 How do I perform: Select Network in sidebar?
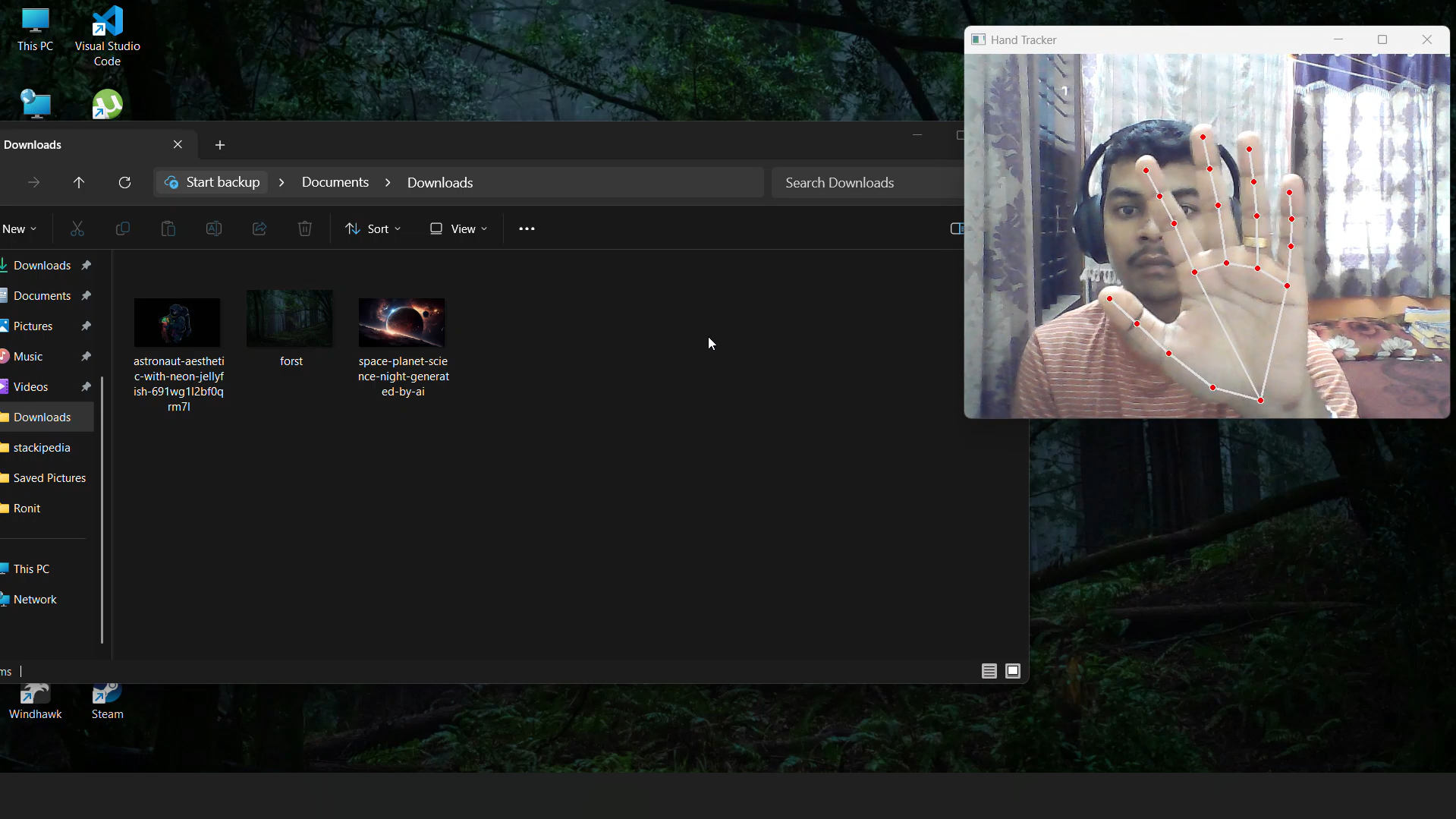click(x=35, y=600)
